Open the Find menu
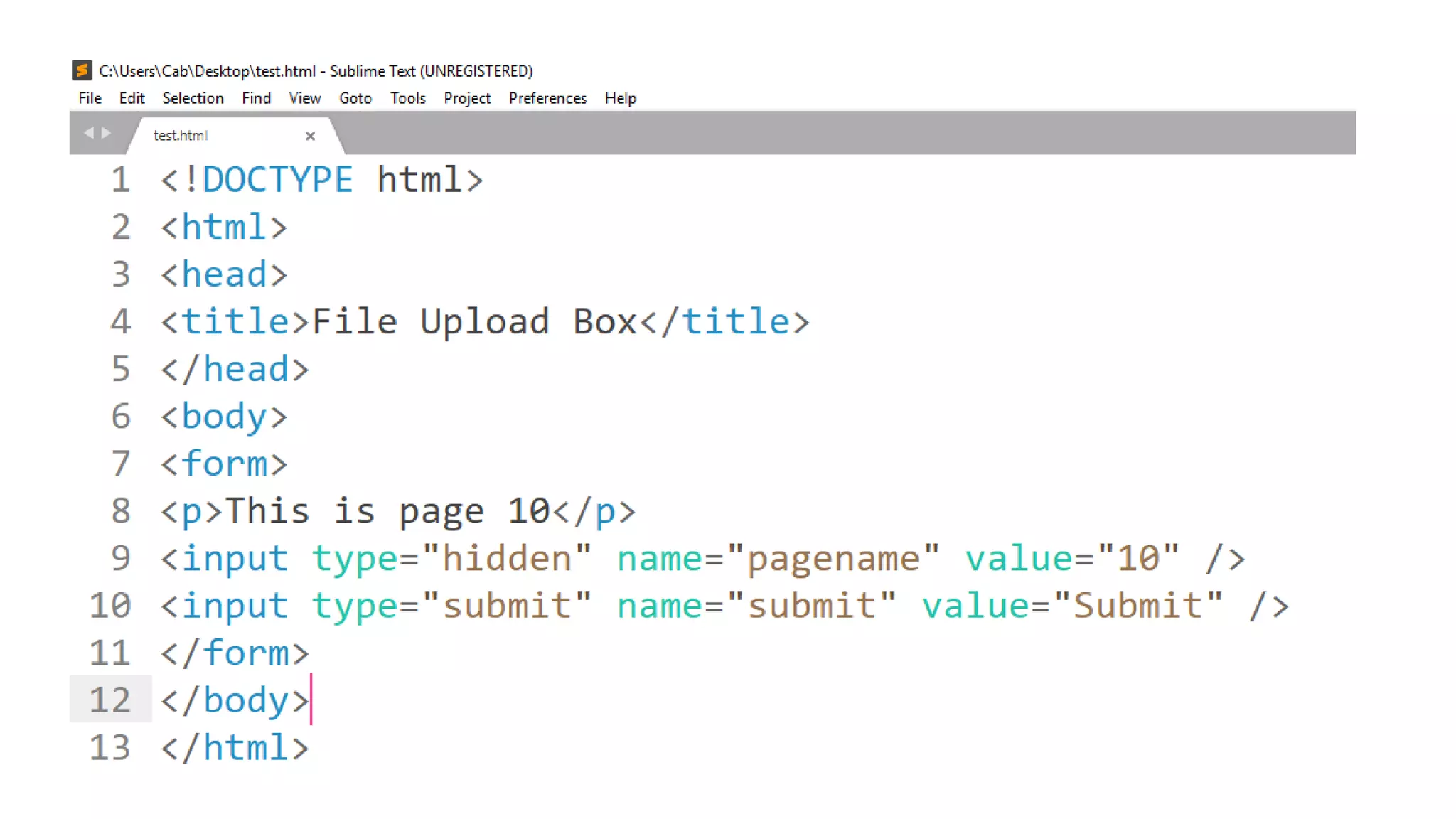Image resolution: width=1456 pixels, height=819 pixels. (x=256, y=98)
